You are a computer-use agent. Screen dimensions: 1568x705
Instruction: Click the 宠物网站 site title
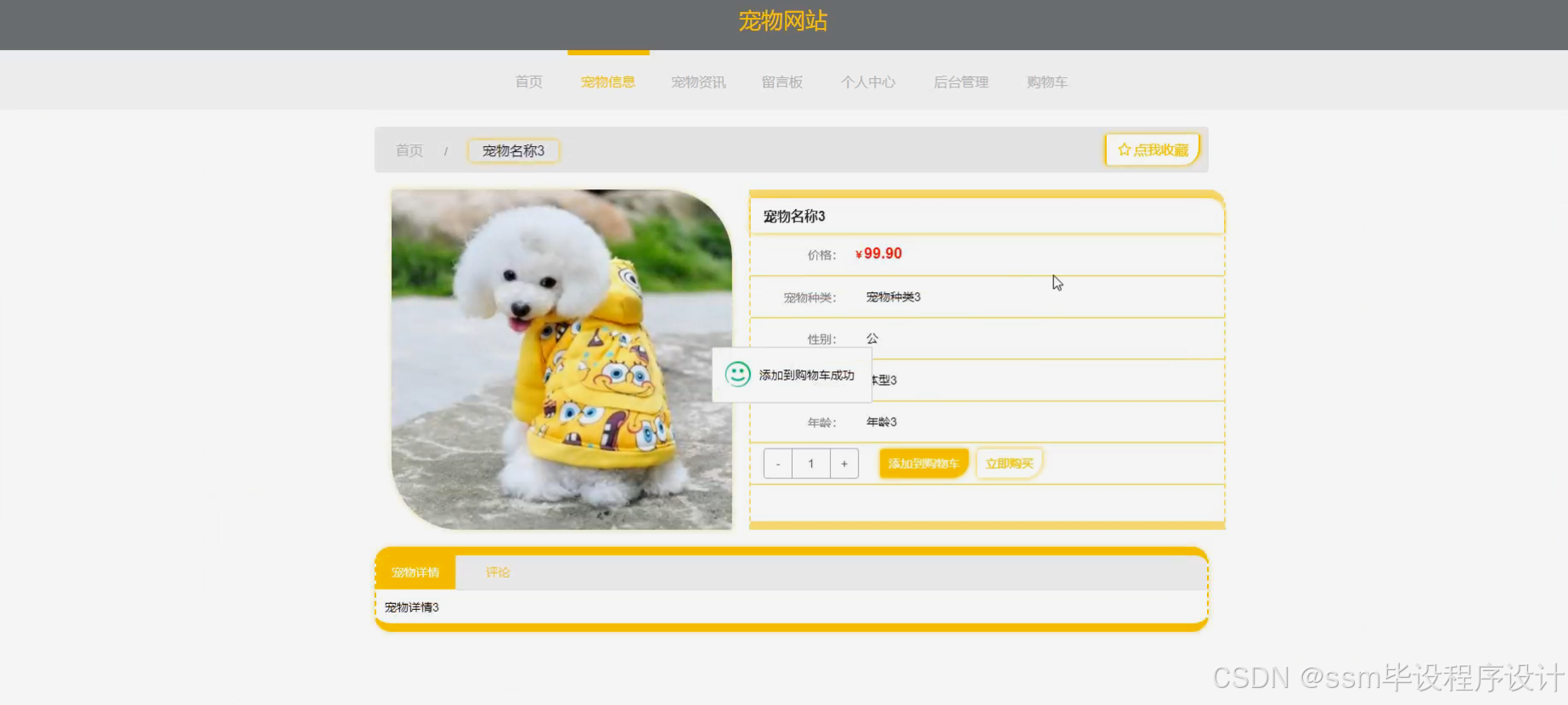click(x=783, y=21)
